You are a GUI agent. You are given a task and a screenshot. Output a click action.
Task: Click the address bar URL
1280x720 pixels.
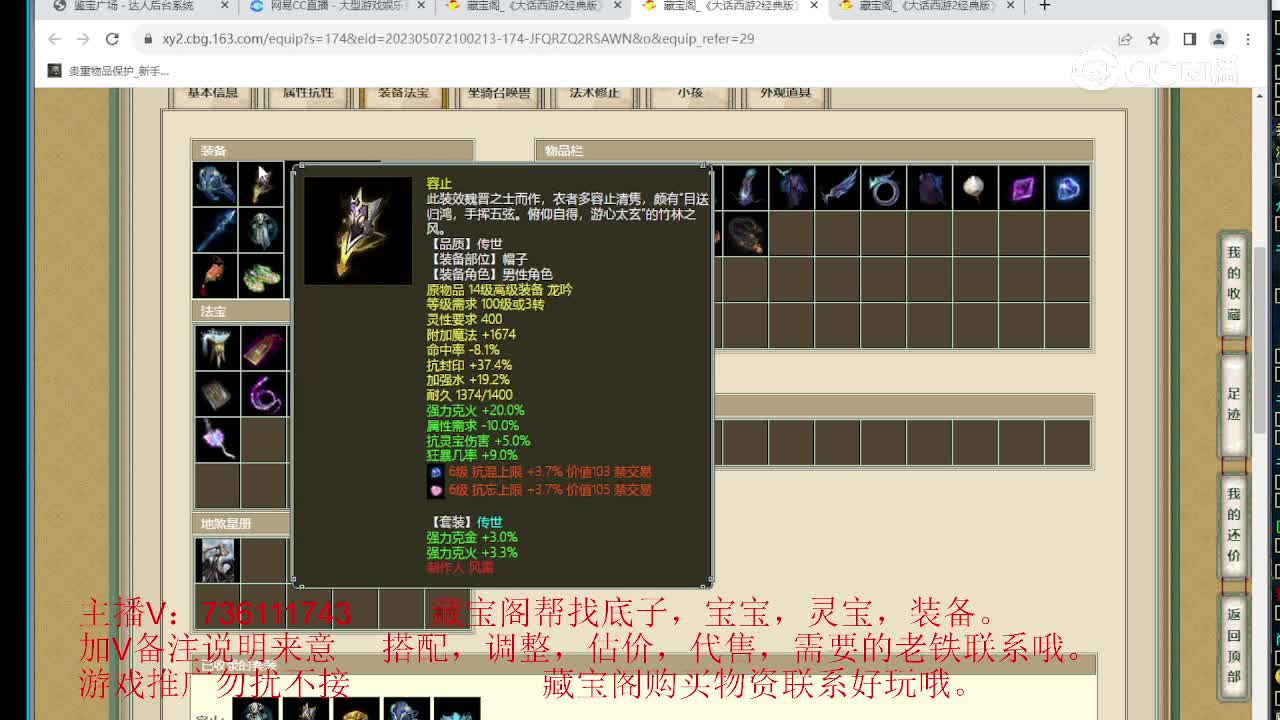tap(458, 39)
